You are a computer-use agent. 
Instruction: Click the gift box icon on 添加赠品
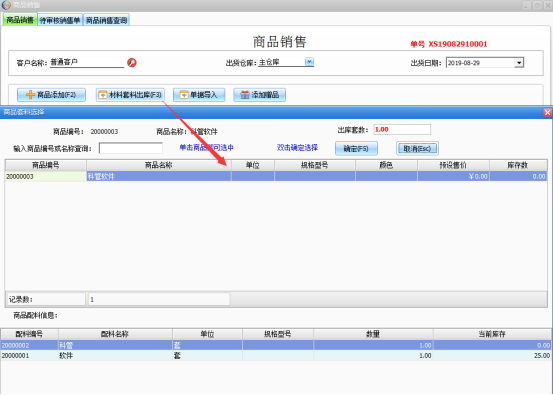coord(244,95)
